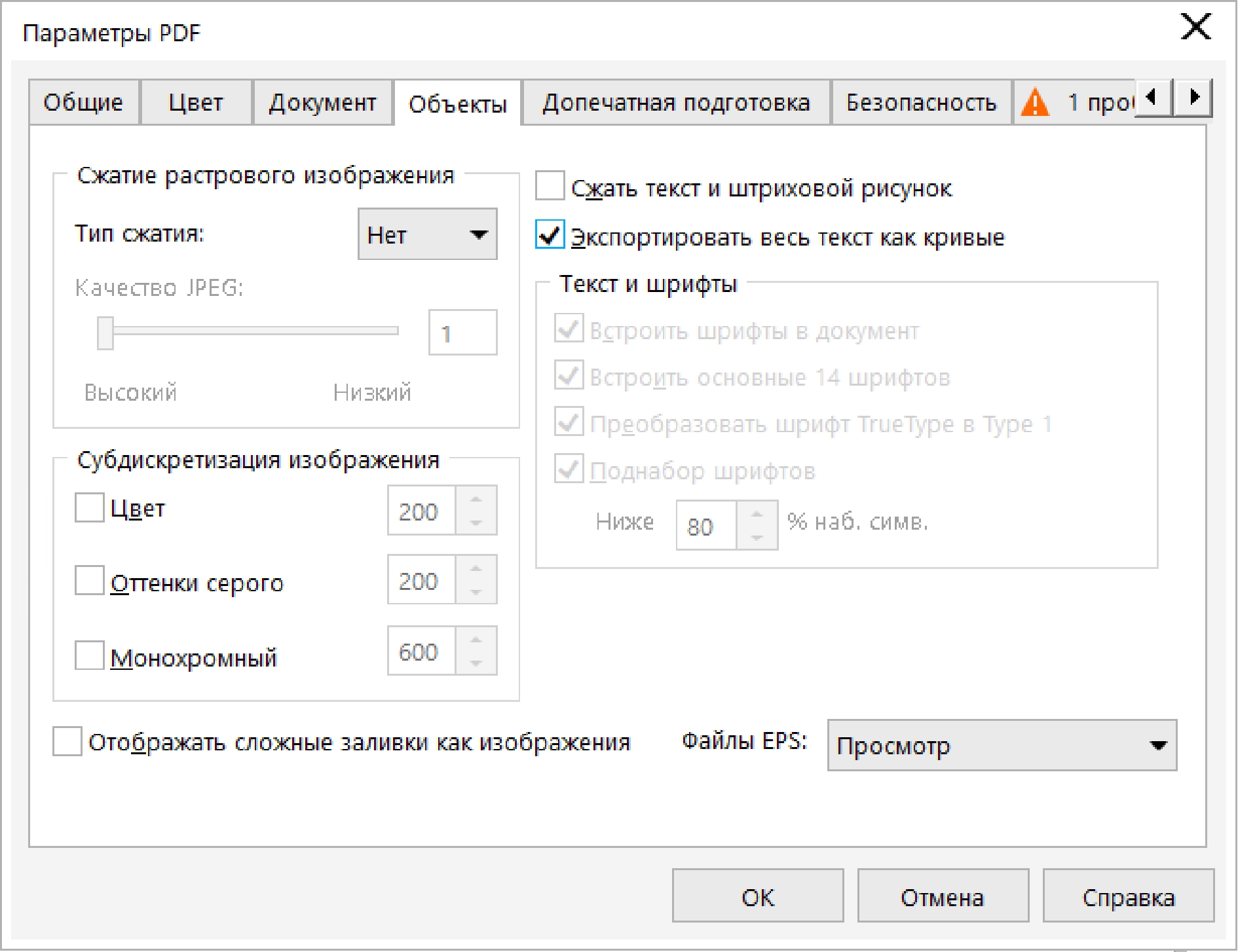Select the Безопасность tab

coord(921,102)
